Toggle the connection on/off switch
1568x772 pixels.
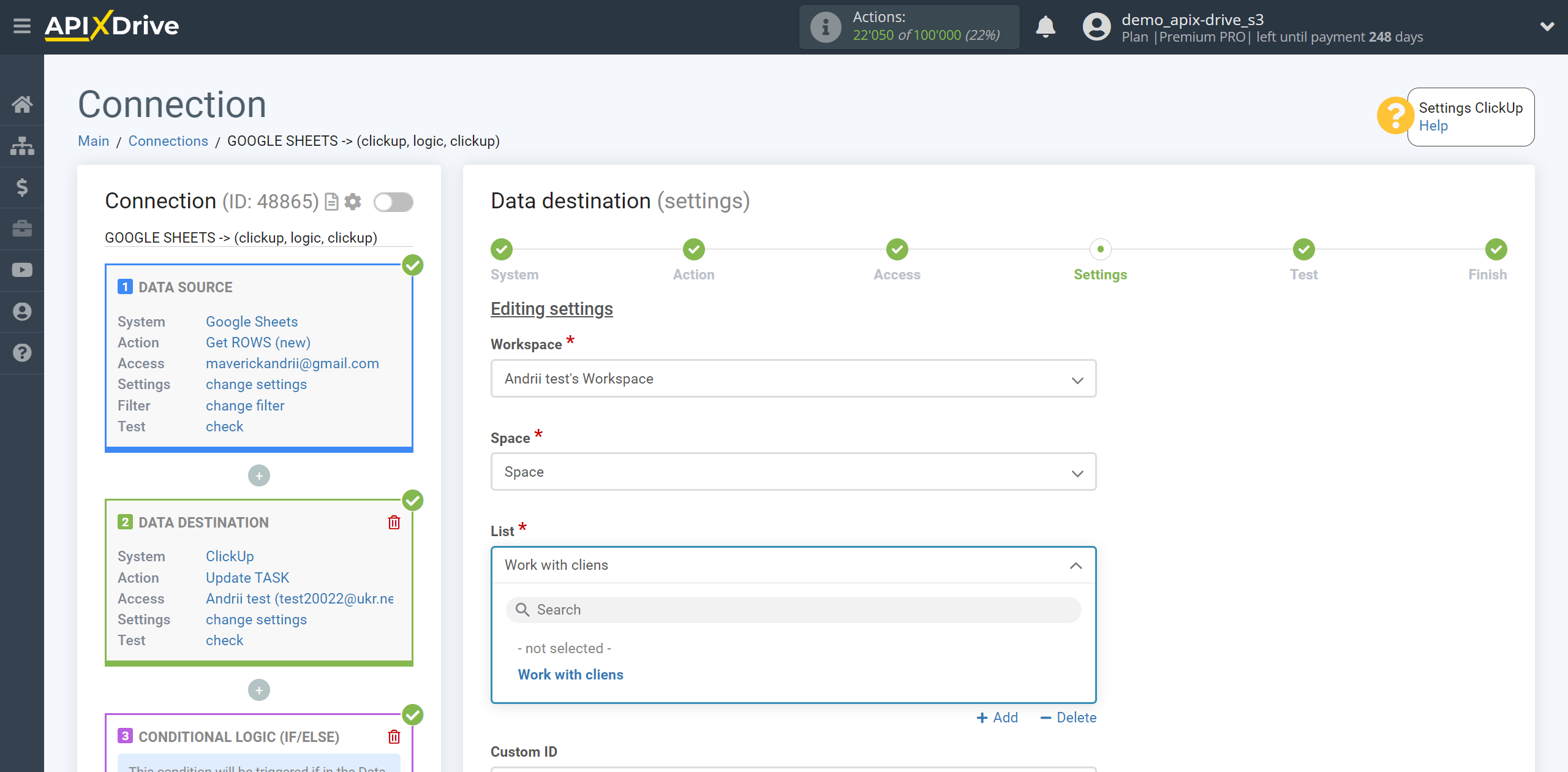[393, 202]
